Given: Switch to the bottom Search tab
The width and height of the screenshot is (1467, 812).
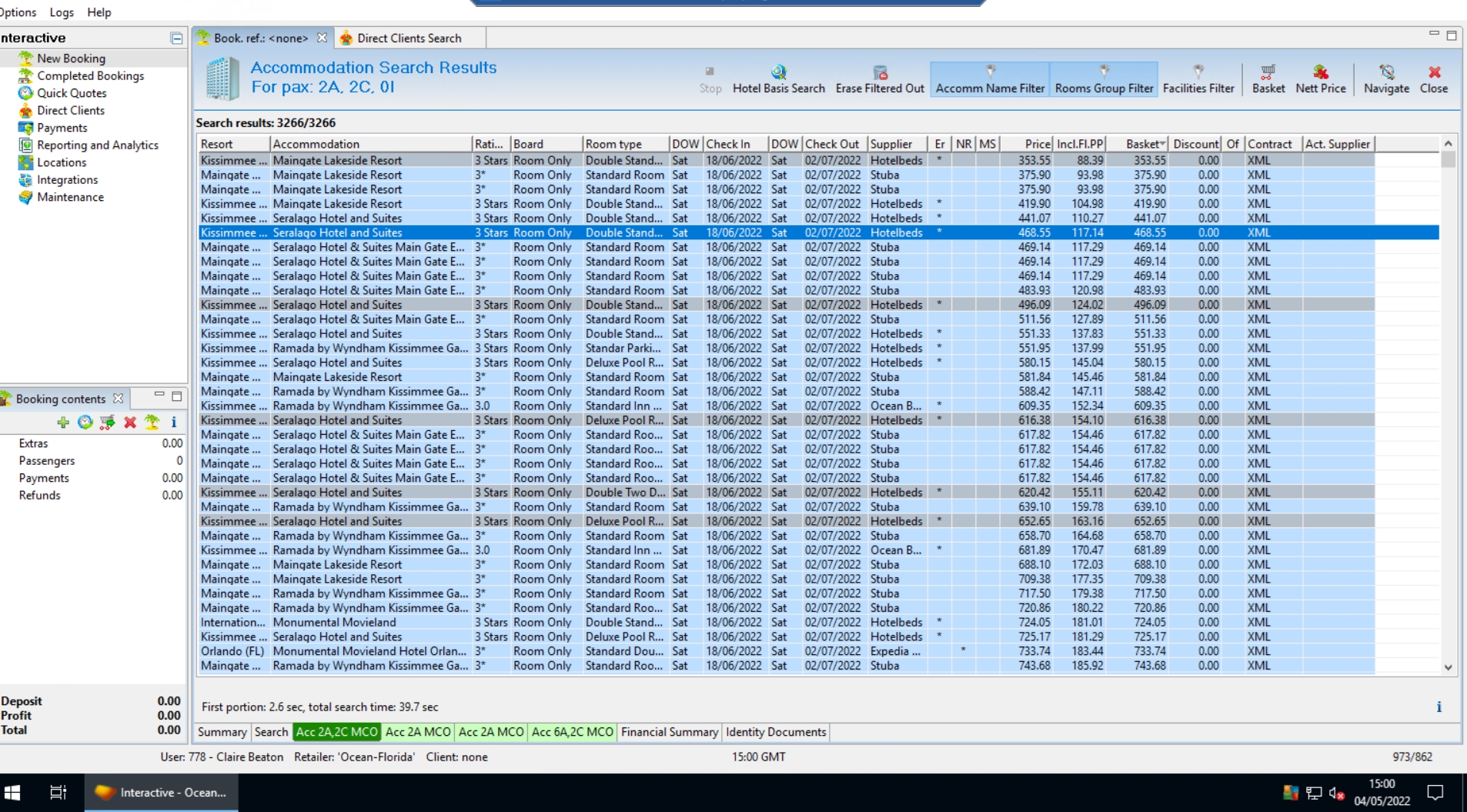Looking at the screenshot, I should (271, 732).
